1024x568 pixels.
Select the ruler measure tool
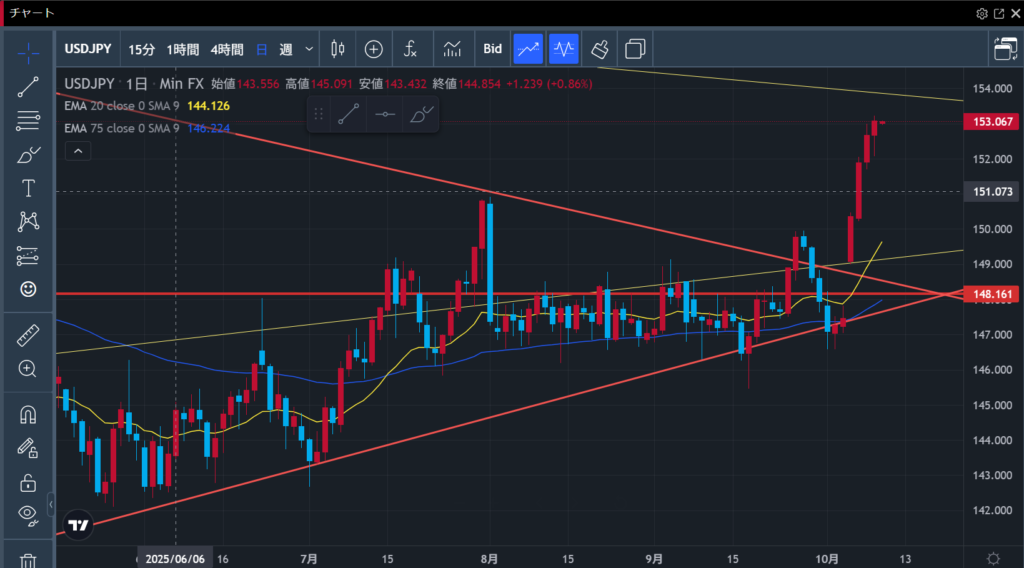(28, 336)
